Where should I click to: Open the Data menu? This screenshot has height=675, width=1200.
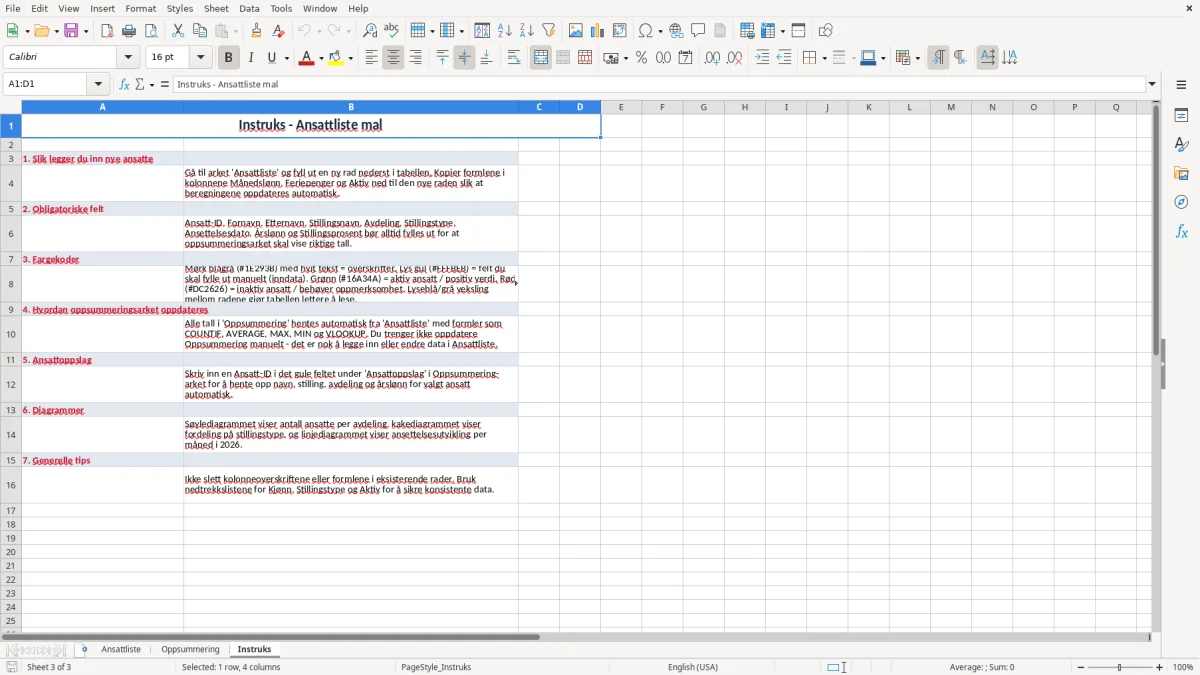click(x=249, y=8)
